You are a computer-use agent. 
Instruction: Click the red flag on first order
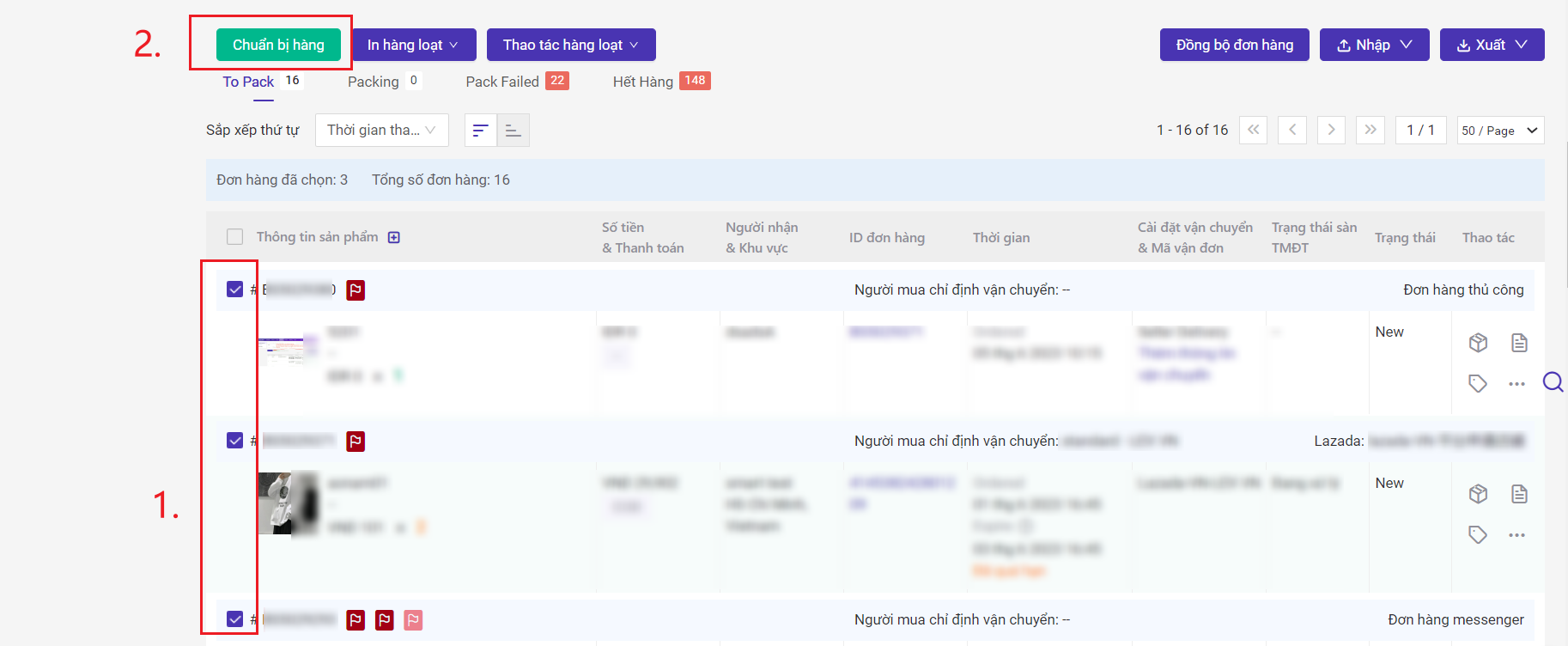click(x=356, y=290)
